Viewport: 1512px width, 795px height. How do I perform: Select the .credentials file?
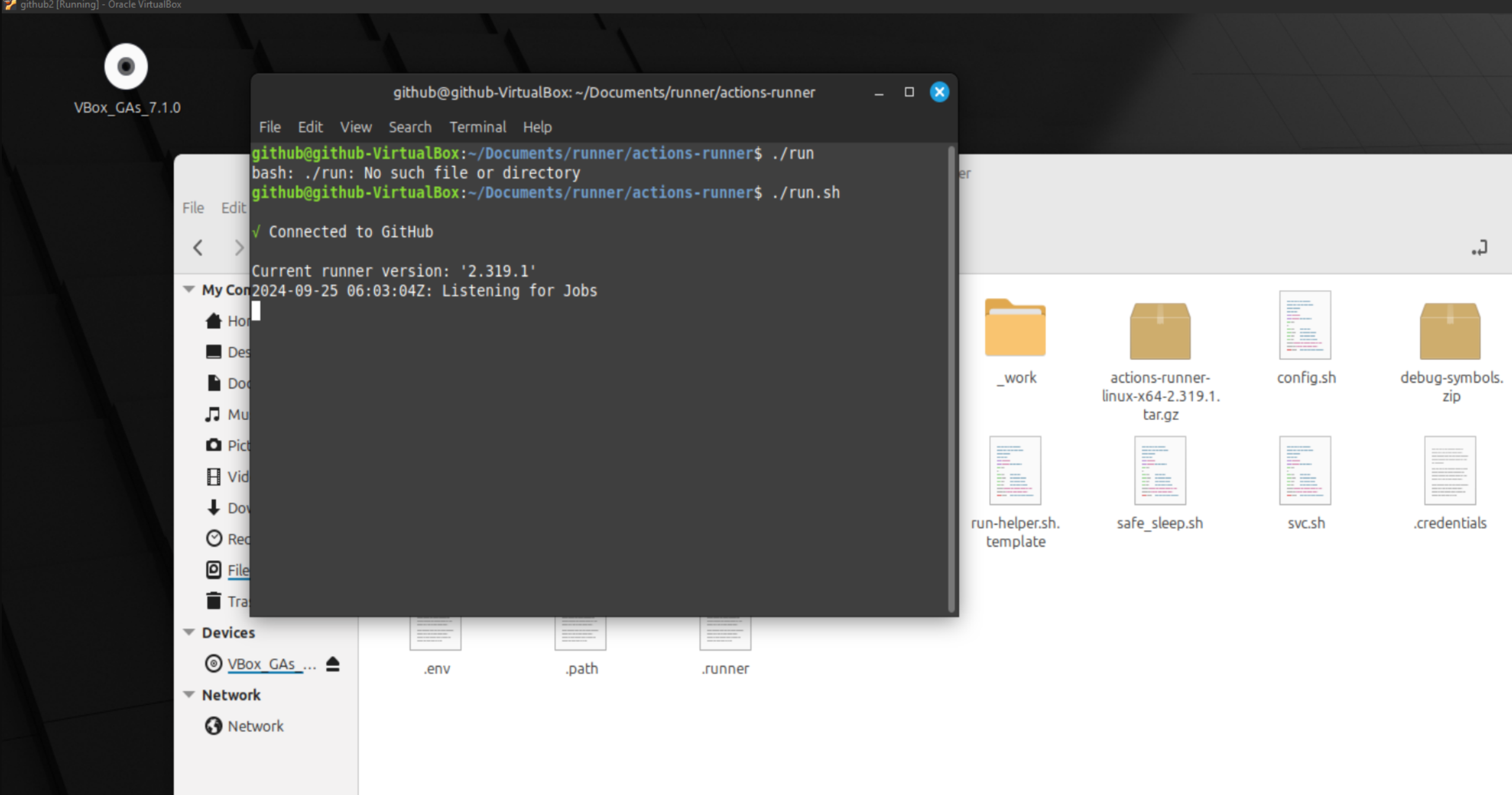click(x=1450, y=471)
